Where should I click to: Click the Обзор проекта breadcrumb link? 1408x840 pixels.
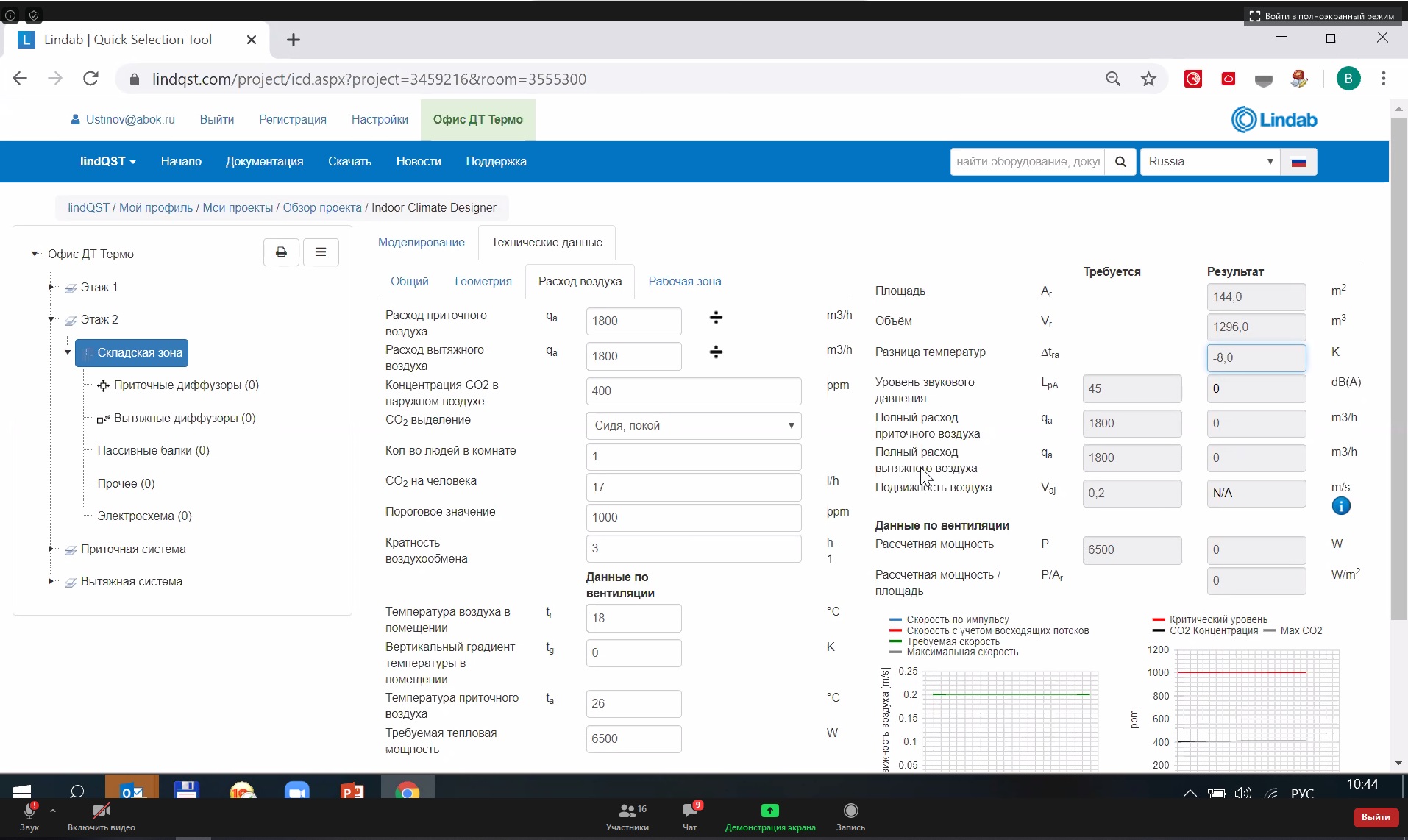322,208
